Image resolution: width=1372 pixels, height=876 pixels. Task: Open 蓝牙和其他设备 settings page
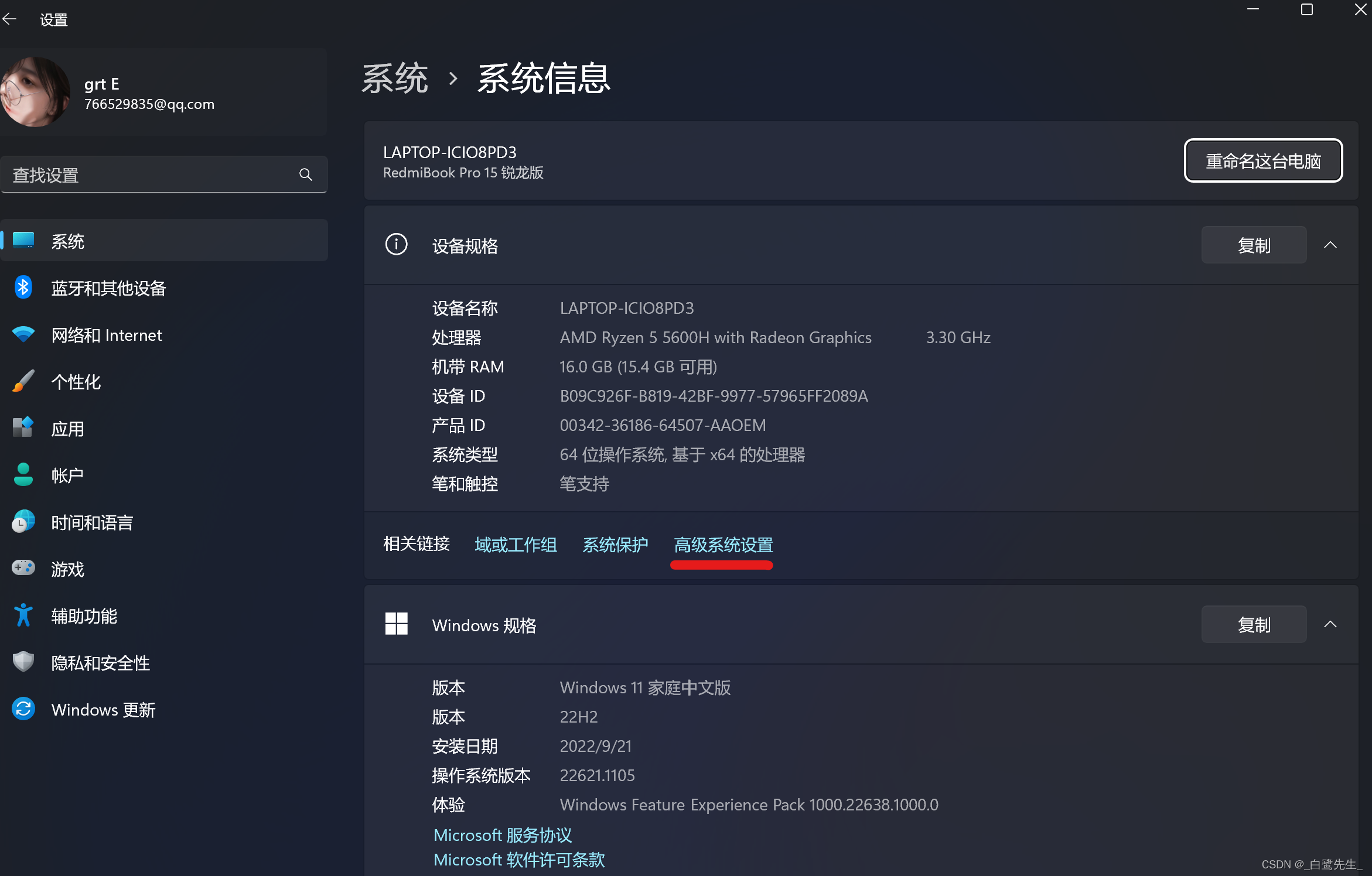pyautogui.click(x=164, y=288)
